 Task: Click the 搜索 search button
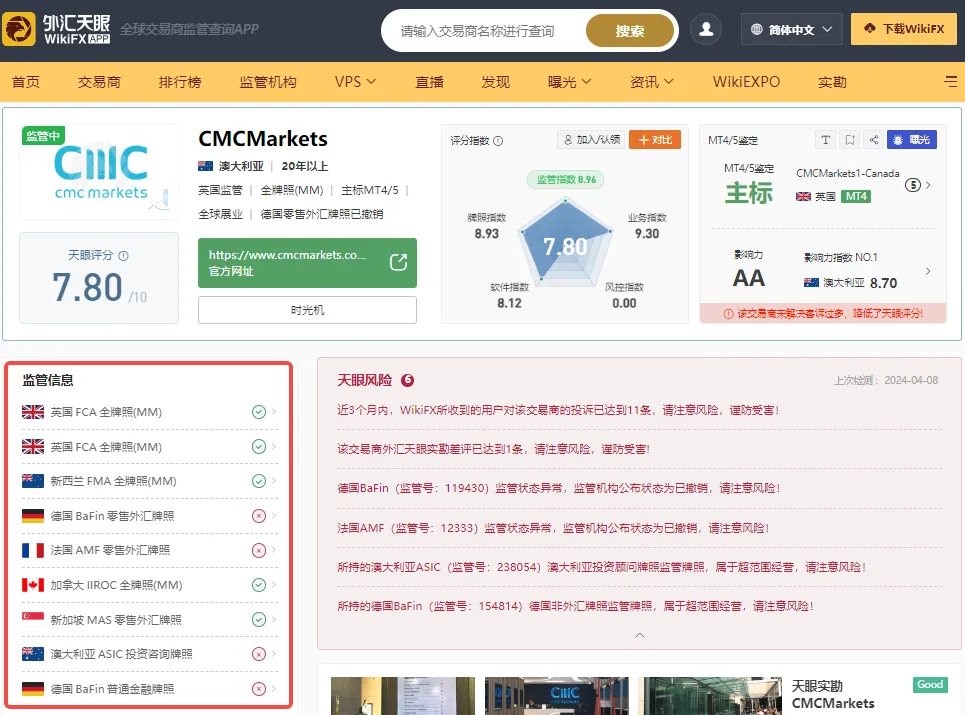click(630, 31)
